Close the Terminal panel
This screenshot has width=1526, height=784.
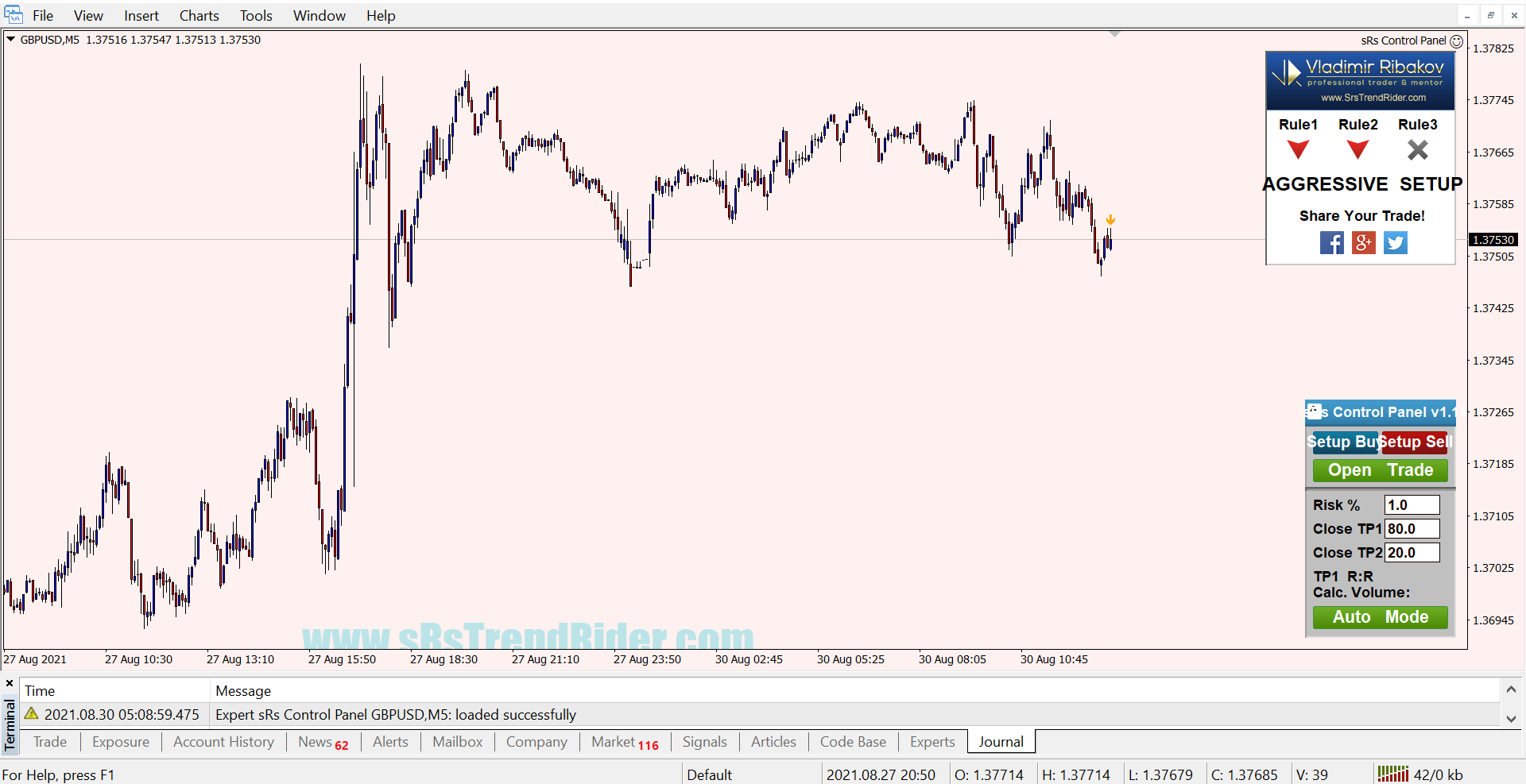tap(10, 683)
